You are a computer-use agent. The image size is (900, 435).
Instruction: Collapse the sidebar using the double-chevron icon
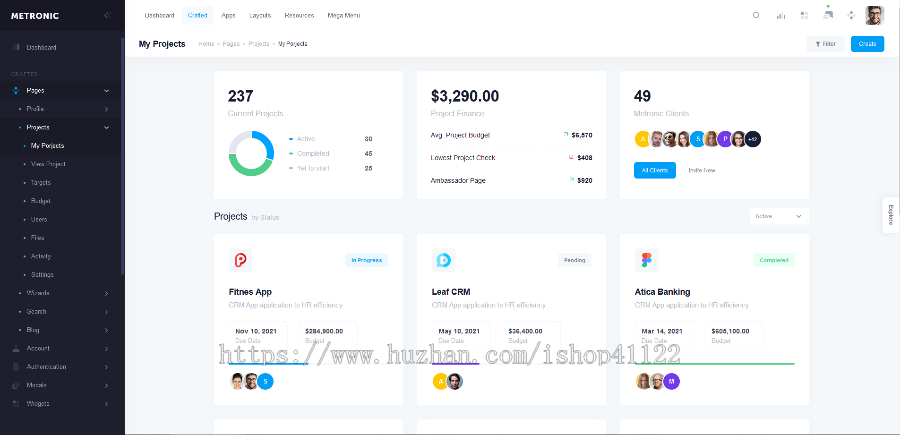(107, 15)
